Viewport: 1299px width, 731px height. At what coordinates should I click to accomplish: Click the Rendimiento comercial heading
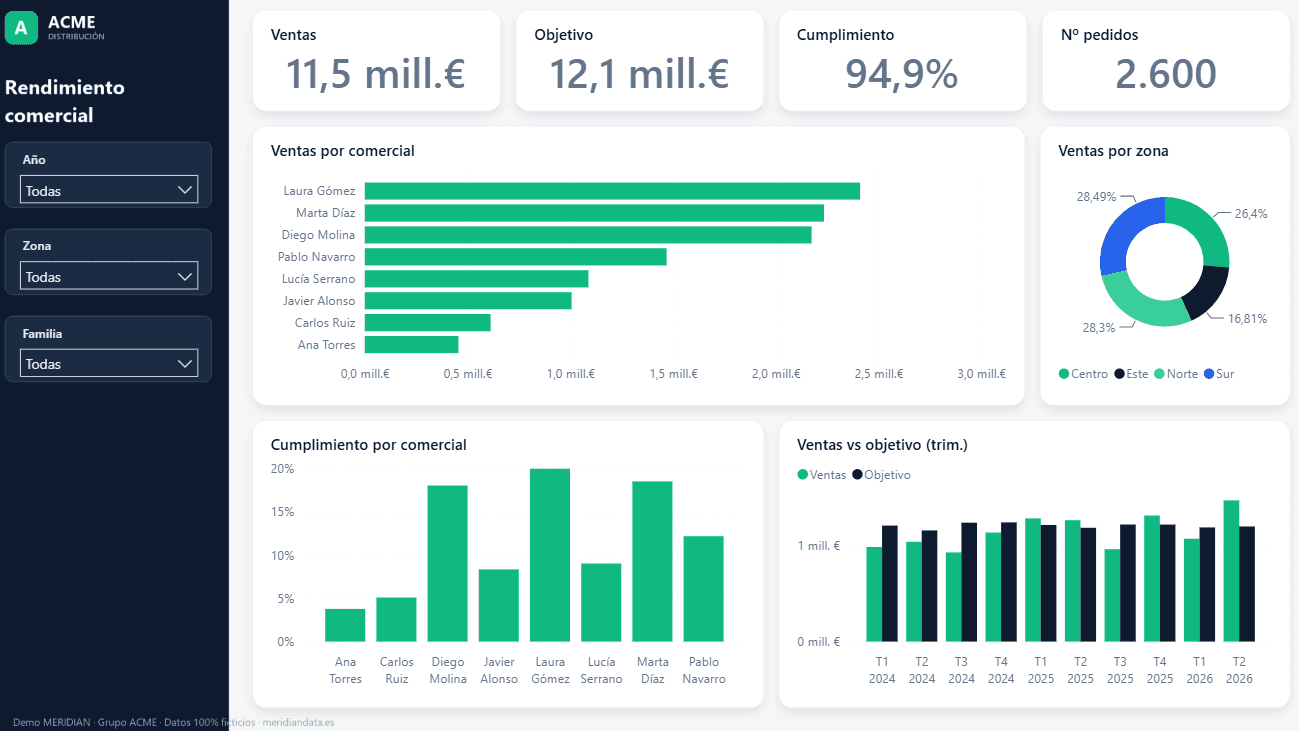click(65, 101)
